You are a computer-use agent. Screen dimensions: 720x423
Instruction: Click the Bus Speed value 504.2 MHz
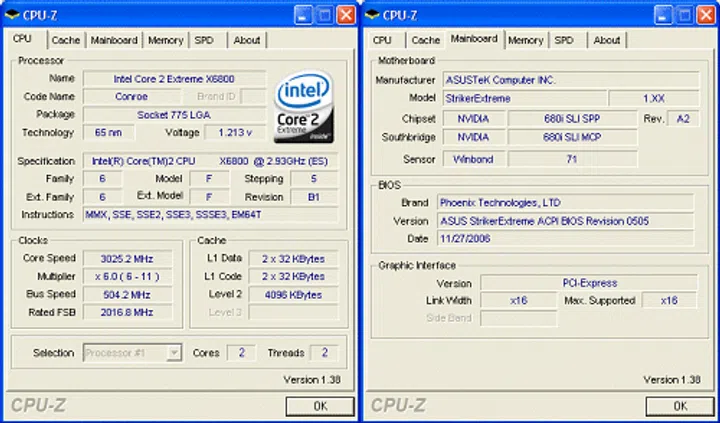pos(127,294)
